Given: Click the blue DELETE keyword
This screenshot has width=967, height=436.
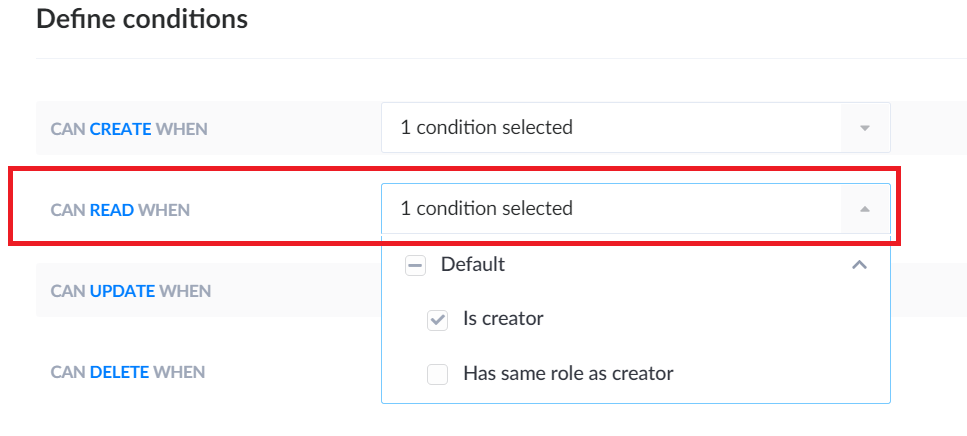Looking at the screenshot, I should [119, 372].
